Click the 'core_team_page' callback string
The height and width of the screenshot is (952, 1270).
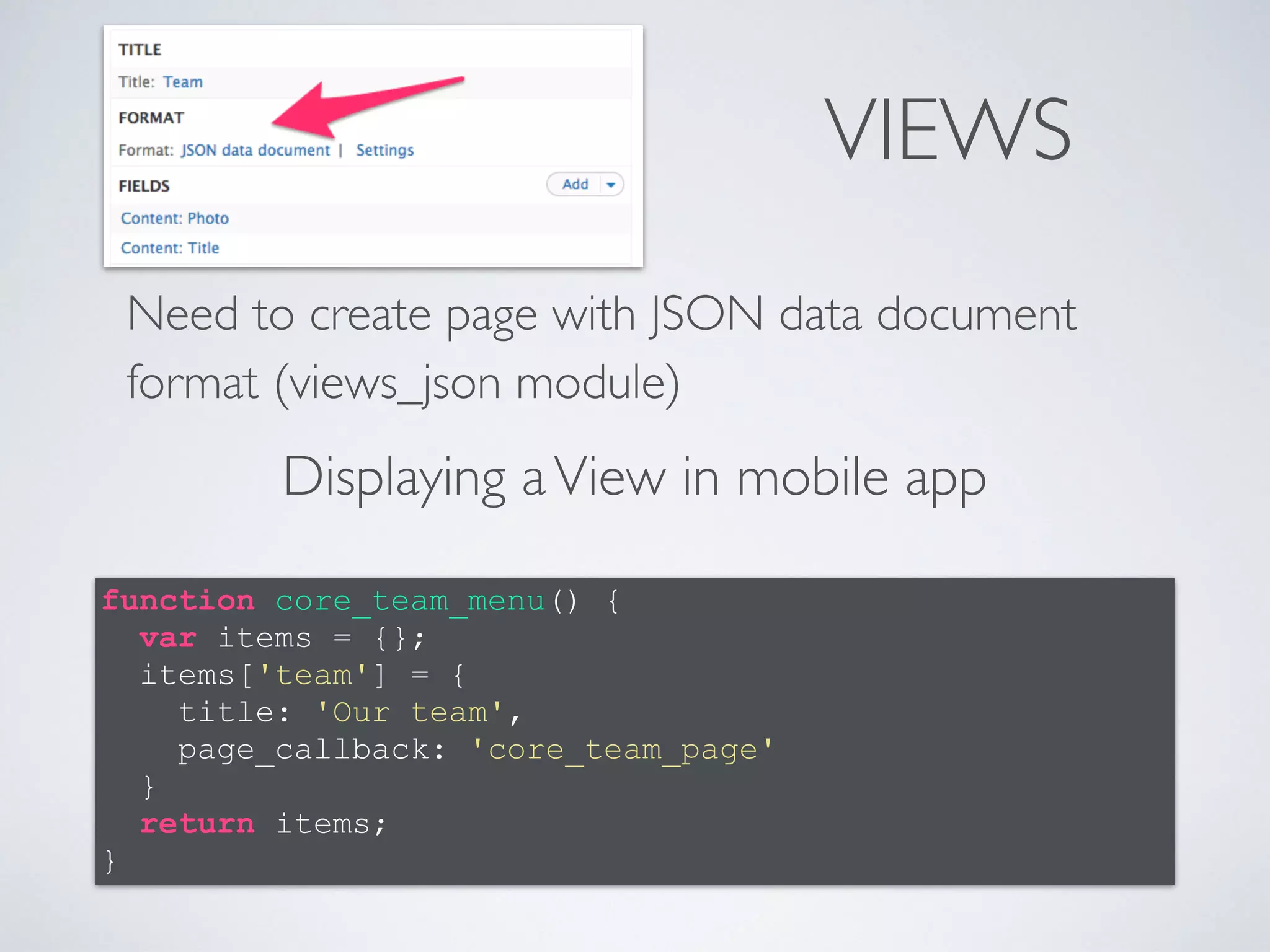623,750
